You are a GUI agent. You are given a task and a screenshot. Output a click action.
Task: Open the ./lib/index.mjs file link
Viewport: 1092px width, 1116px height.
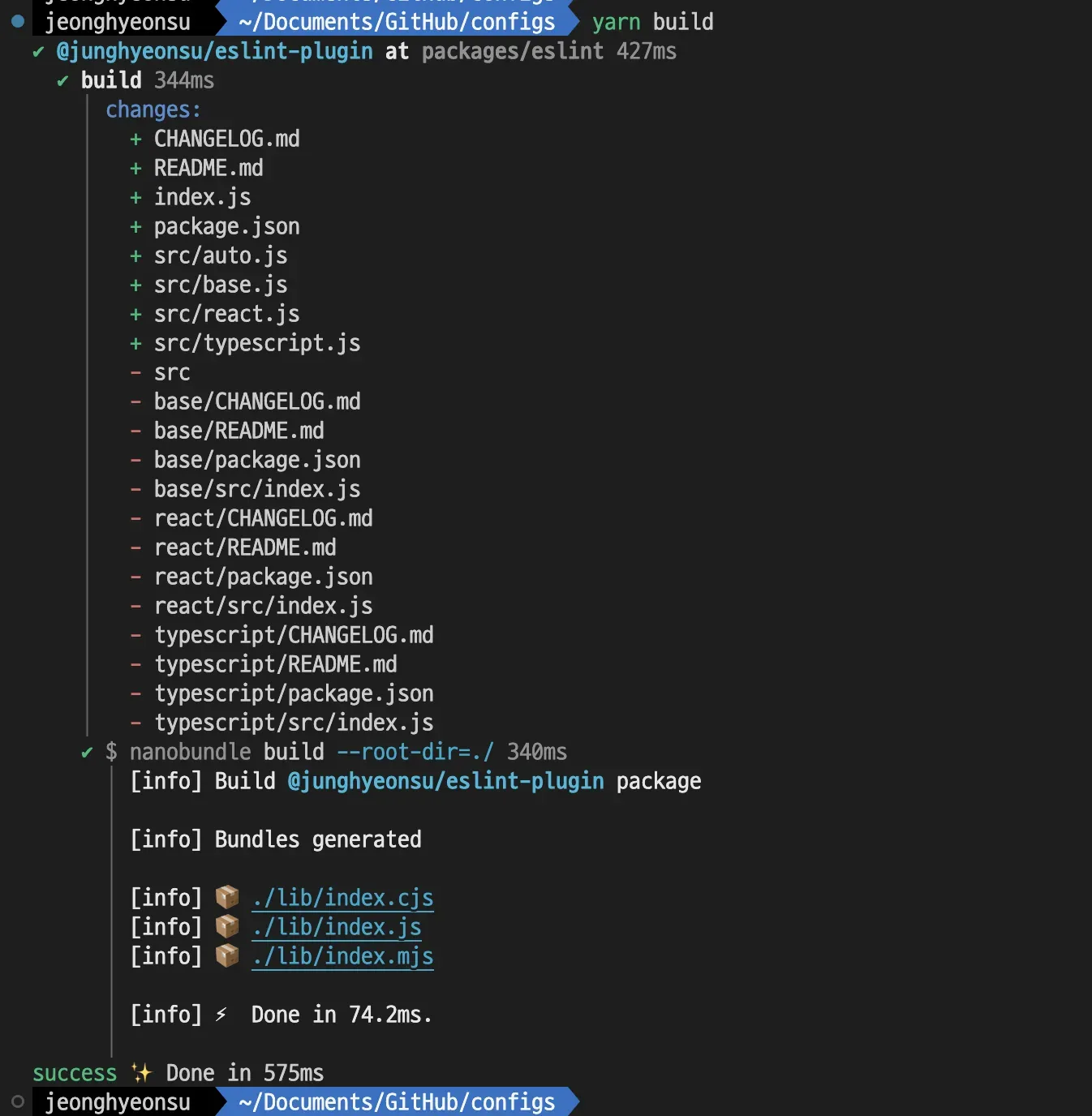coord(342,956)
